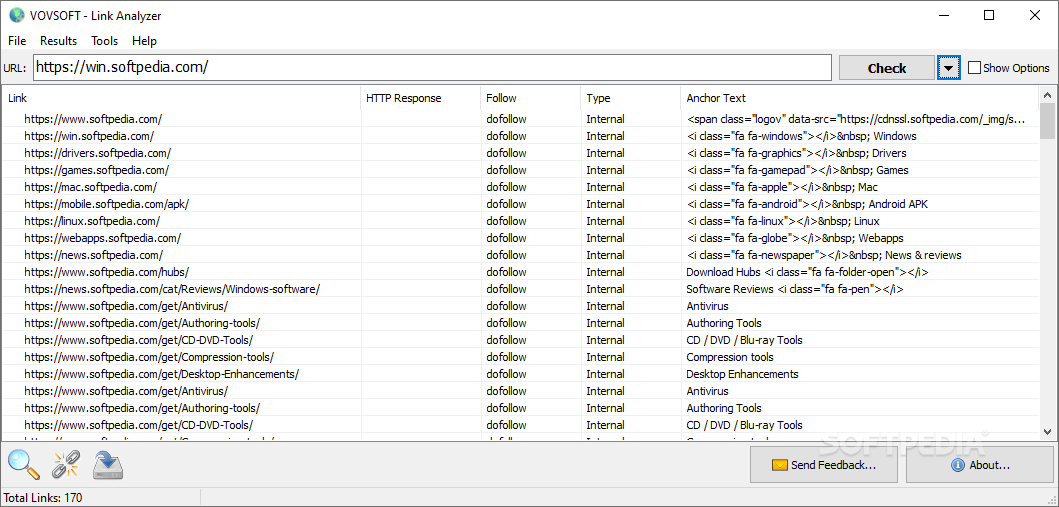Click the anchor text ending with Games
Image resolution: width=1059 pixels, height=507 pixels.
pyautogui.click(x=797, y=170)
